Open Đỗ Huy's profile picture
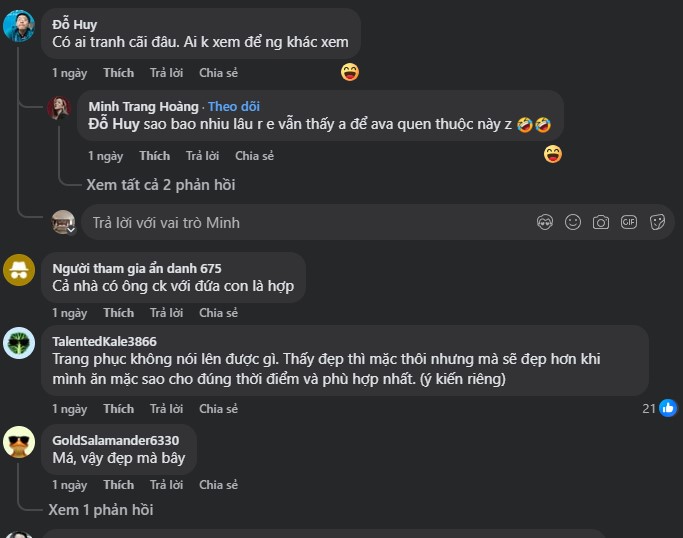The image size is (683, 538). pos(19,26)
